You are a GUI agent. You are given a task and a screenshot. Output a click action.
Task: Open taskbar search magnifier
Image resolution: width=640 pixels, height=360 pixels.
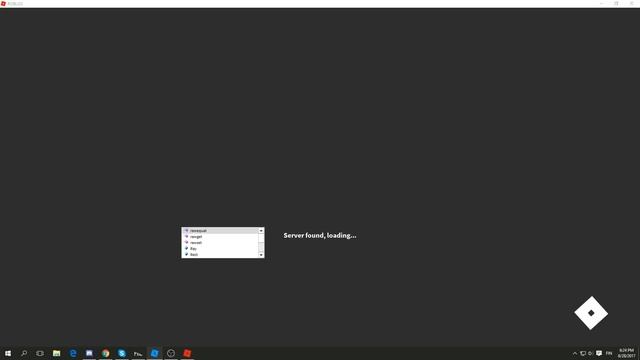[24, 353]
